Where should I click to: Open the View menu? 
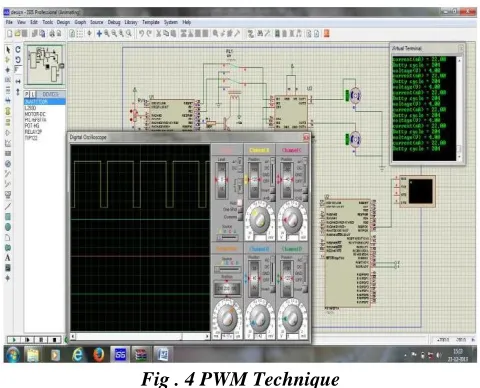(21, 22)
